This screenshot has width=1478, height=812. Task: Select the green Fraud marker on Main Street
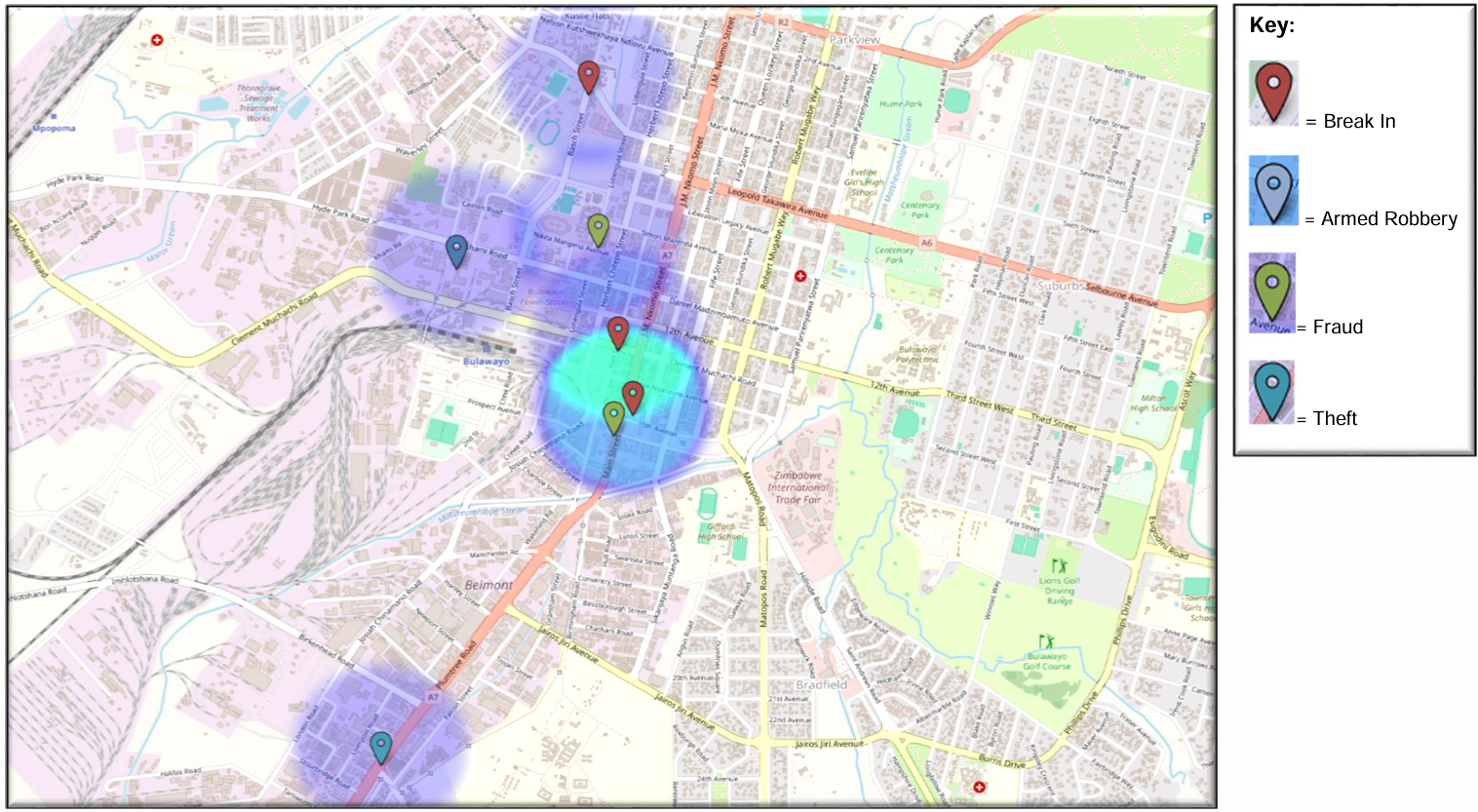pos(613,417)
